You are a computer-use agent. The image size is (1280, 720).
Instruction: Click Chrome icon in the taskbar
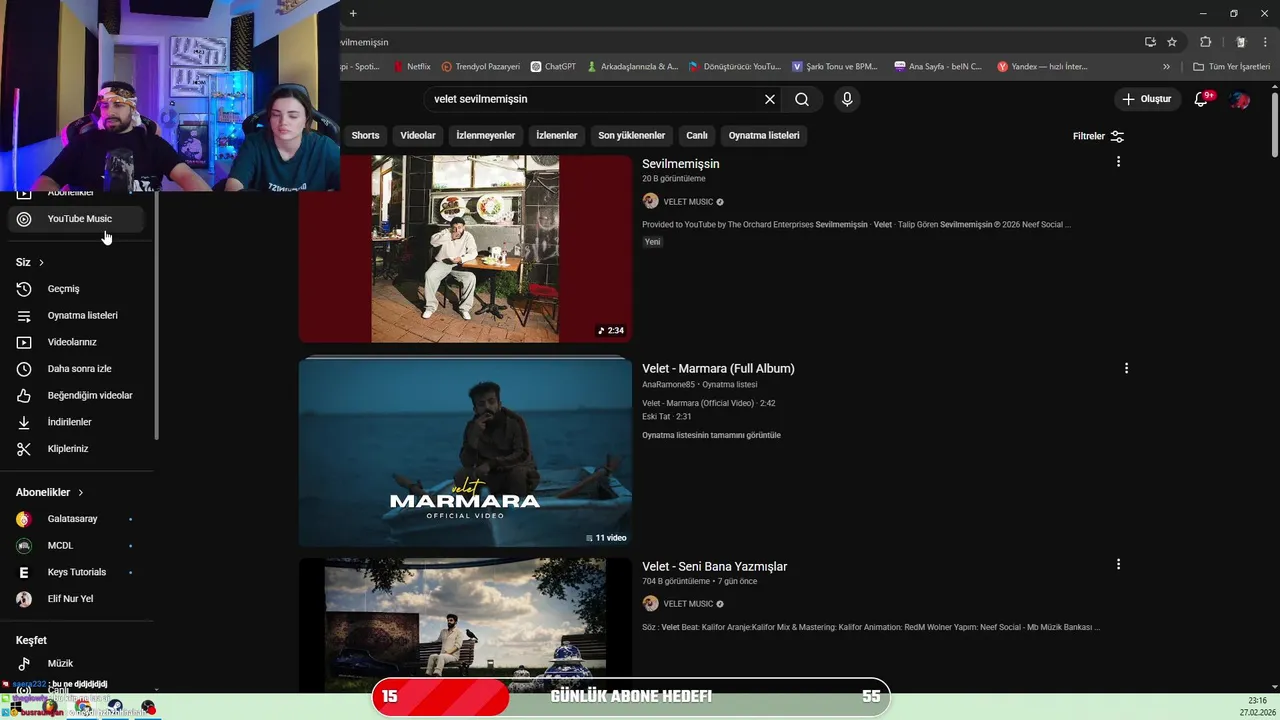pyautogui.click(x=83, y=707)
